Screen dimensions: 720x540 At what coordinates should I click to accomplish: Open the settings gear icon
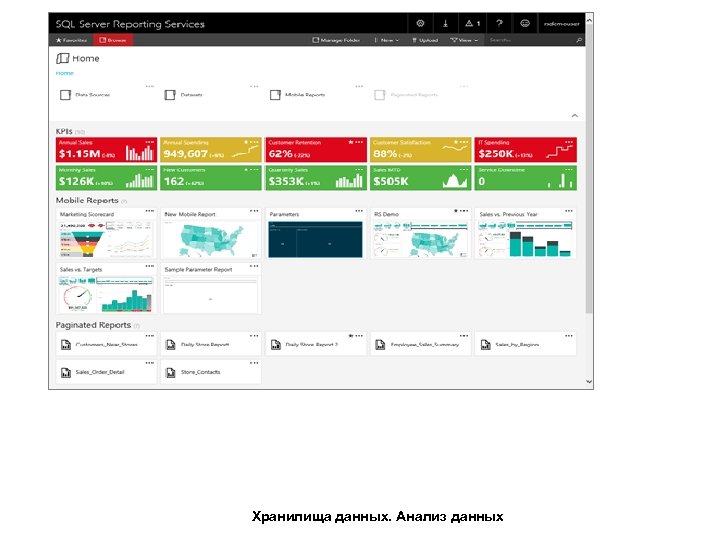[x=420, y=23]
